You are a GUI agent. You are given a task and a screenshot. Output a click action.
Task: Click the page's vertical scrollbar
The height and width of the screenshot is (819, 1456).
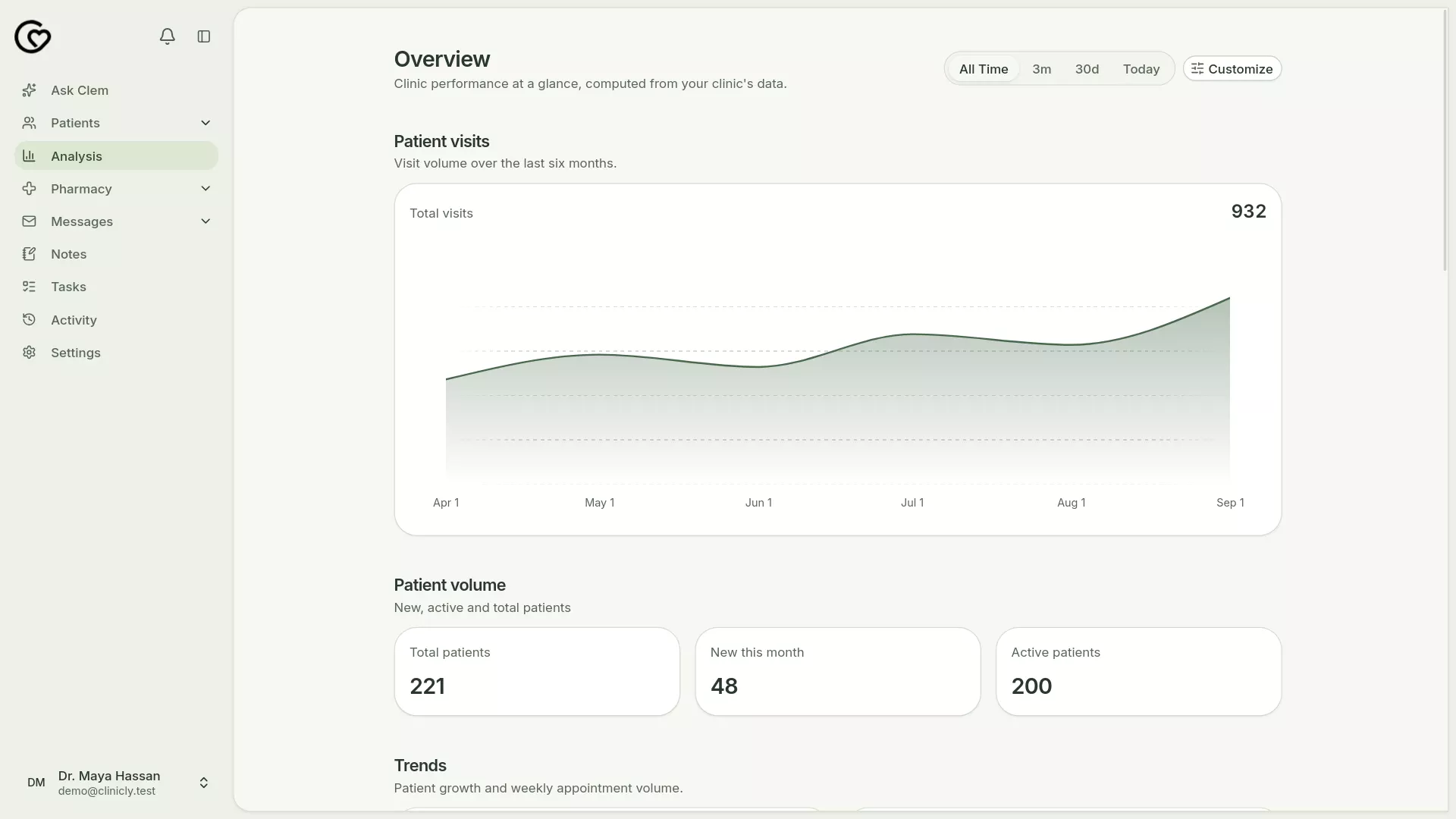[x=1445, y=140]
